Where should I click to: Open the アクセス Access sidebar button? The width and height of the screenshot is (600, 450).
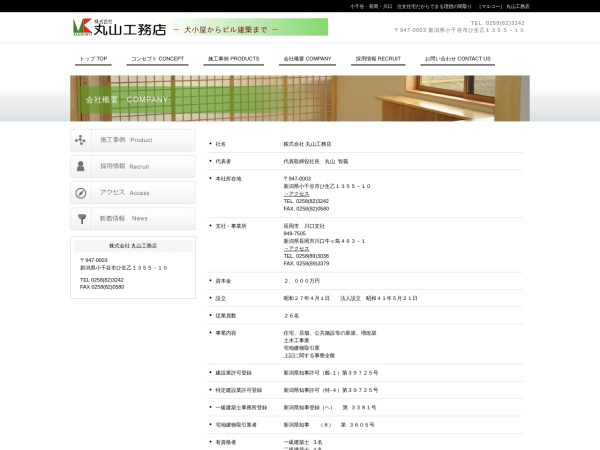[x=133, y=192]
